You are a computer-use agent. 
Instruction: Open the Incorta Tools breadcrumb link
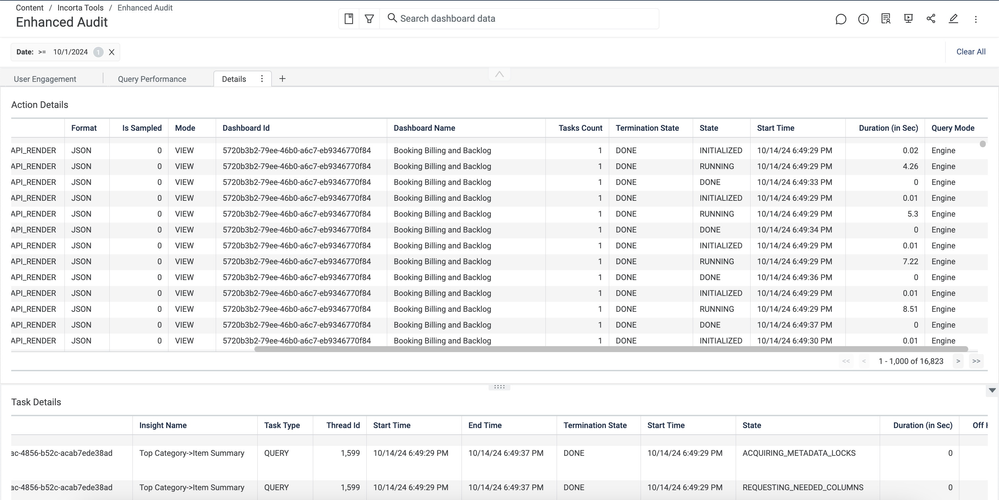pyautogui.click(x=80, y=8)
